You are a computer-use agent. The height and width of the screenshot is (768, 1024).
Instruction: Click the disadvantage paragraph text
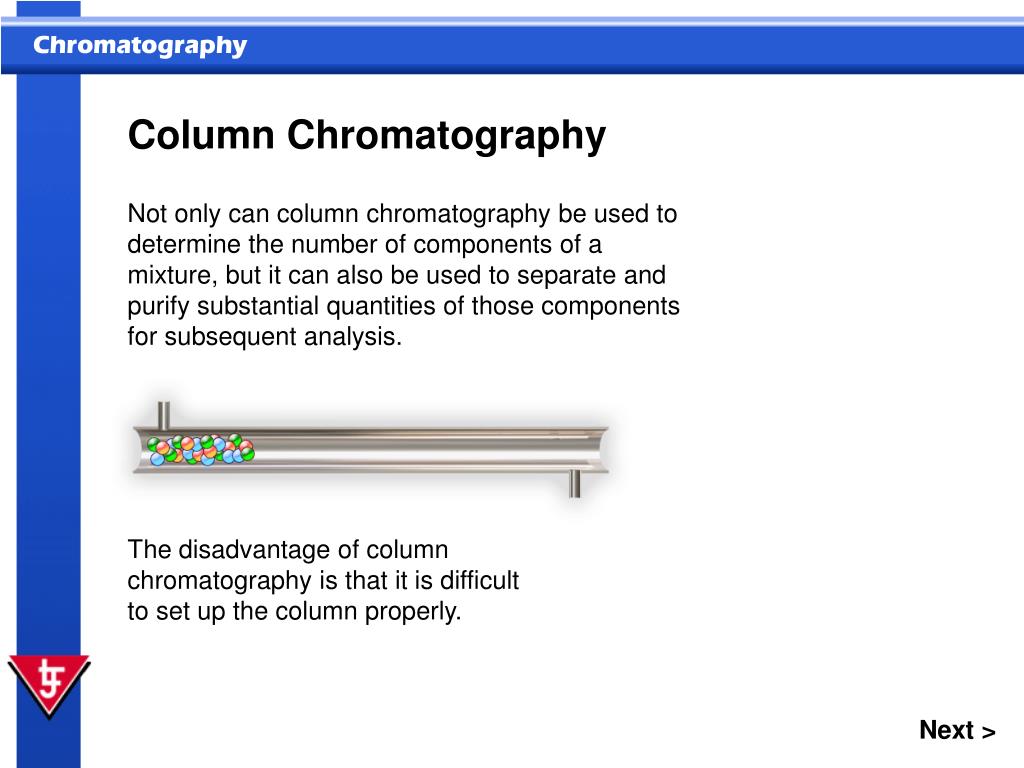click(323, 581)
